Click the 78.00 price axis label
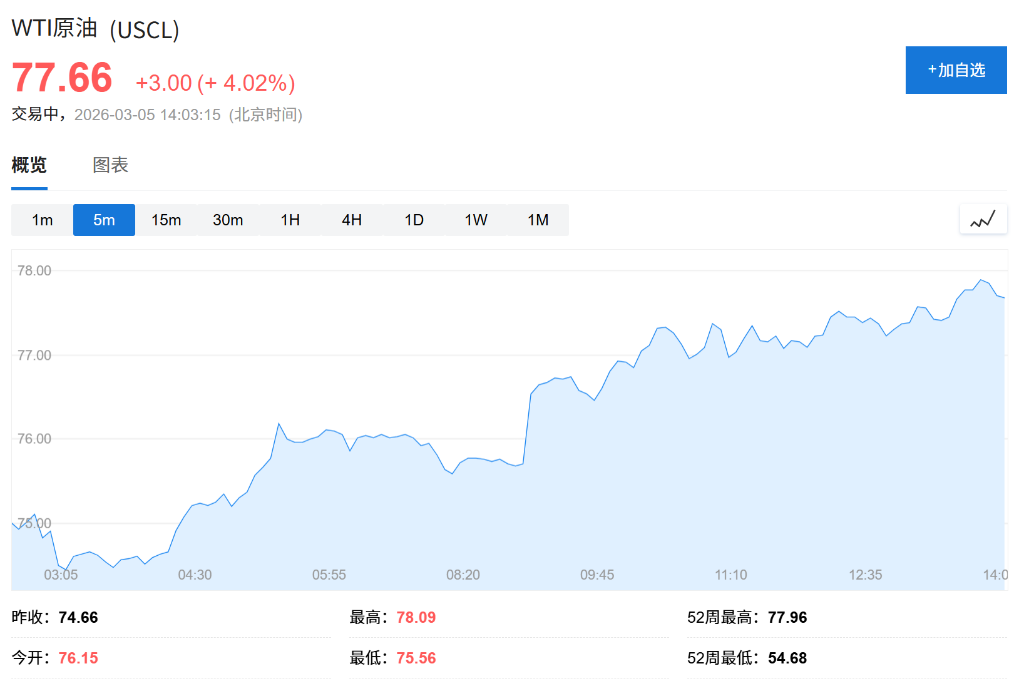1024x682 pixels. click(x=35, y=270)
